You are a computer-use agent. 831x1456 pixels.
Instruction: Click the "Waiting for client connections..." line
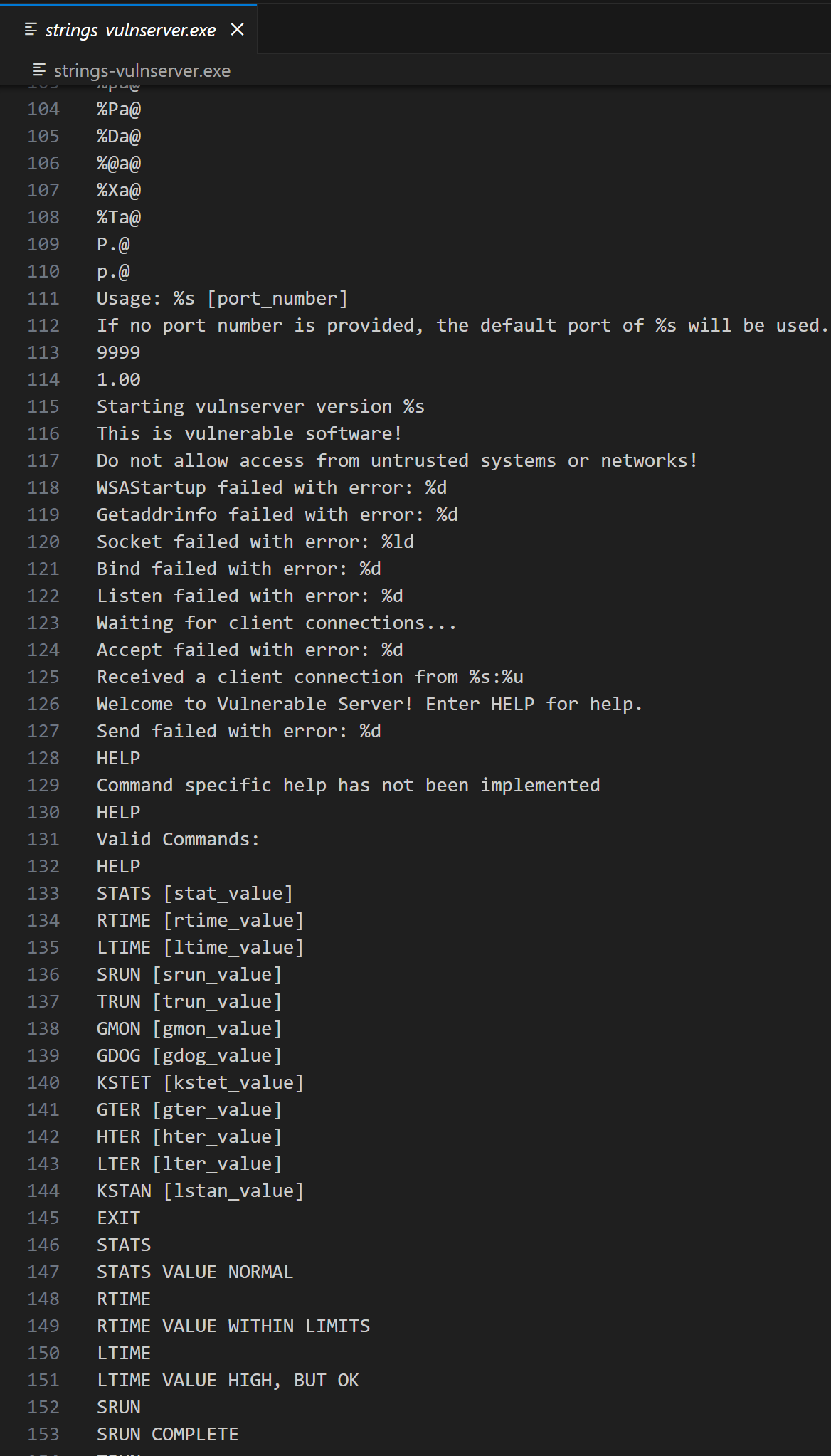[276, 623]
